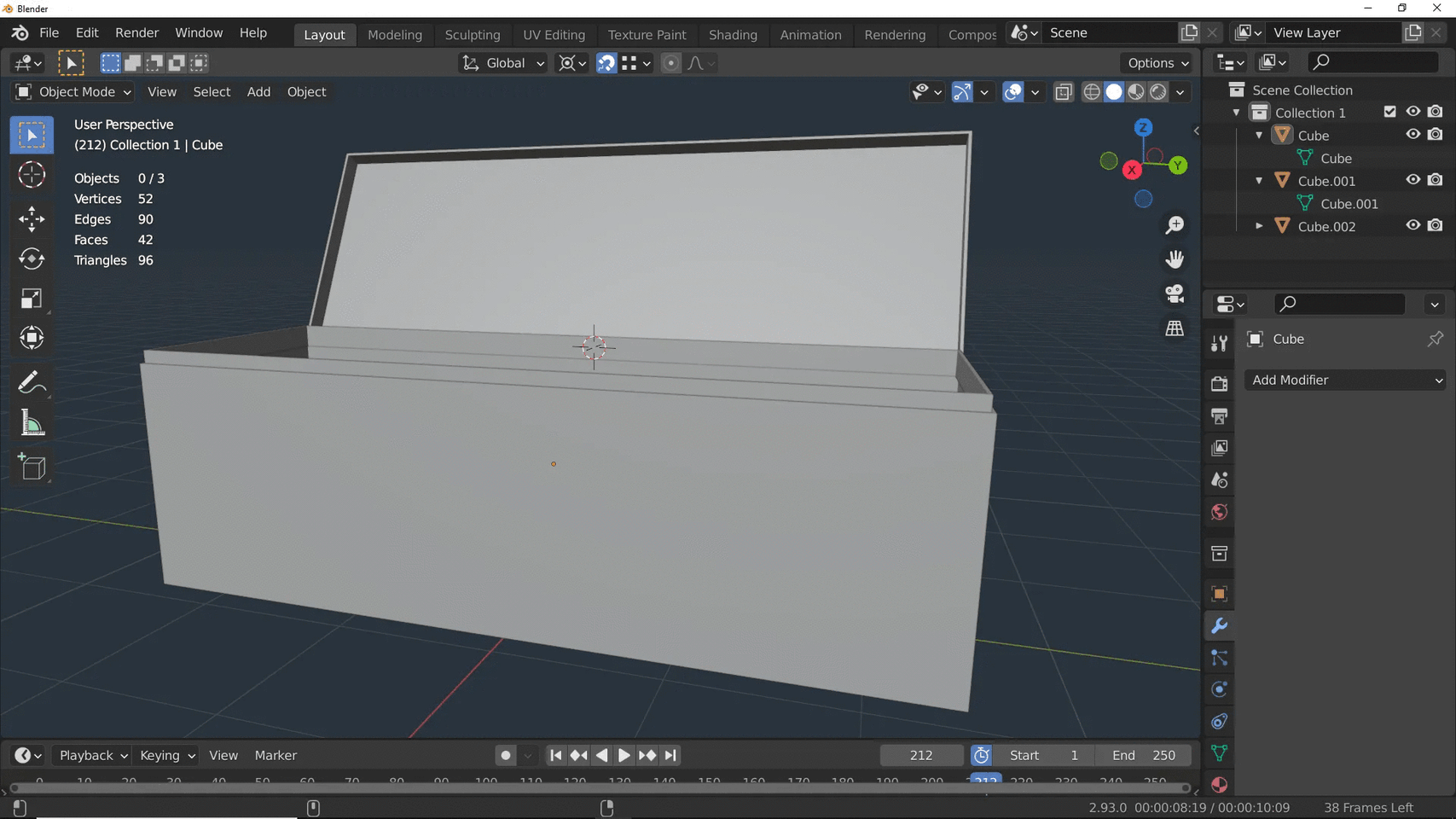The image size is (1456, 819).
Task: Select the Measure tool
Action: point(32,422)
